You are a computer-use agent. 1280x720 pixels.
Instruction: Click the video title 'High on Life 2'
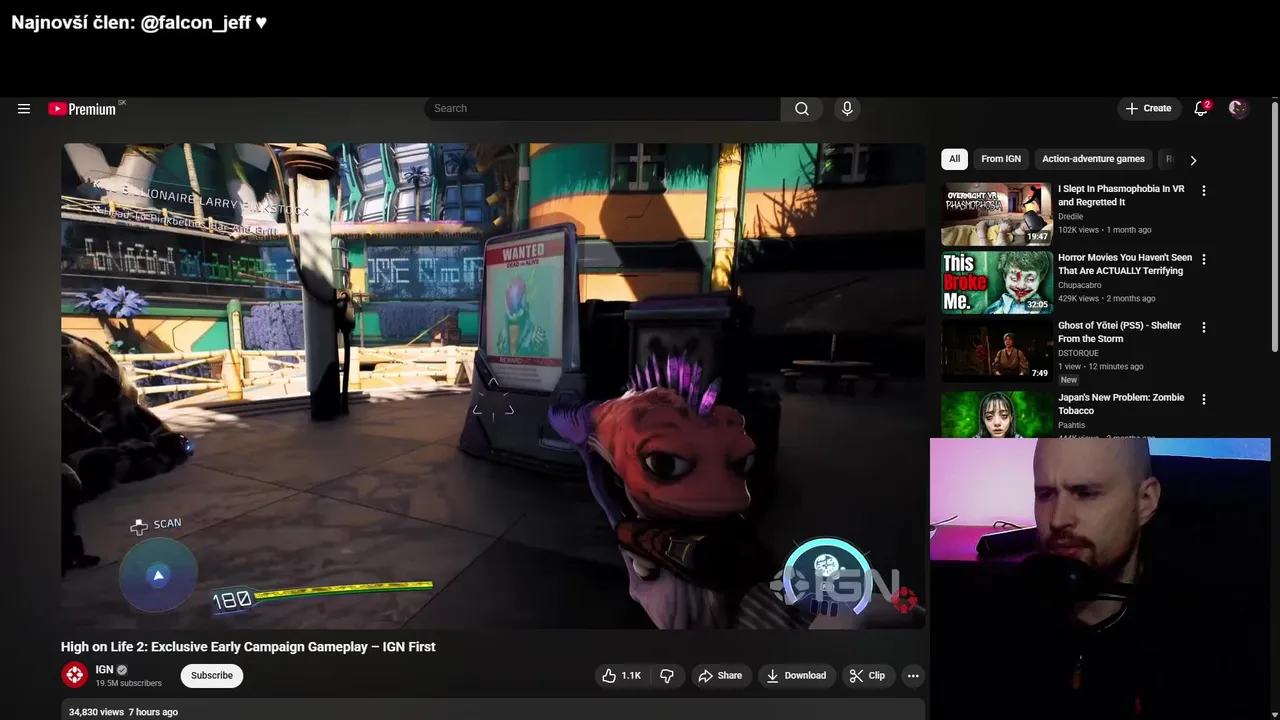coord(248,647)
